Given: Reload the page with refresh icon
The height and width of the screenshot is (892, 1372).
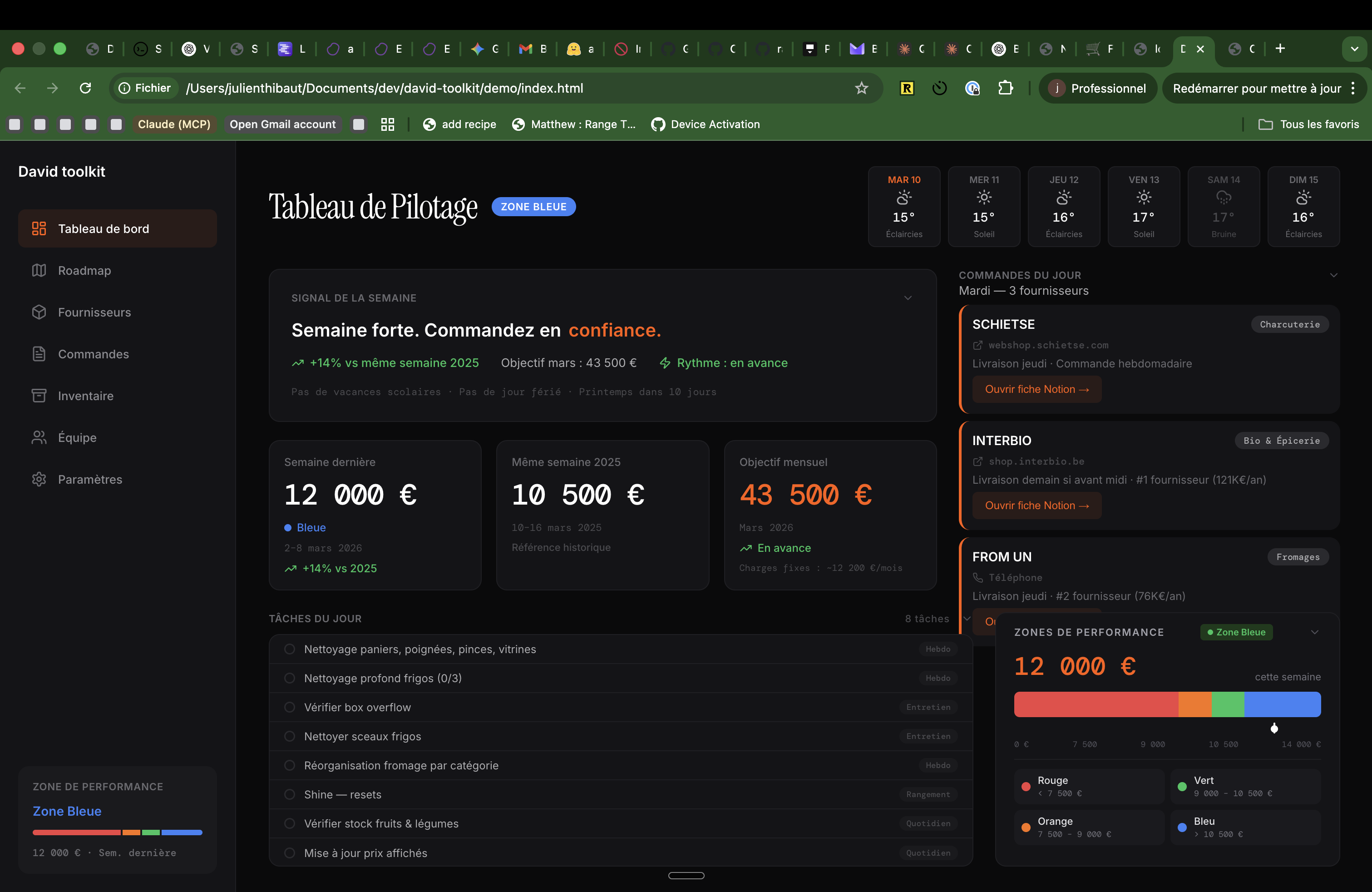Looking at the screenshot, I should click(85, 88).
